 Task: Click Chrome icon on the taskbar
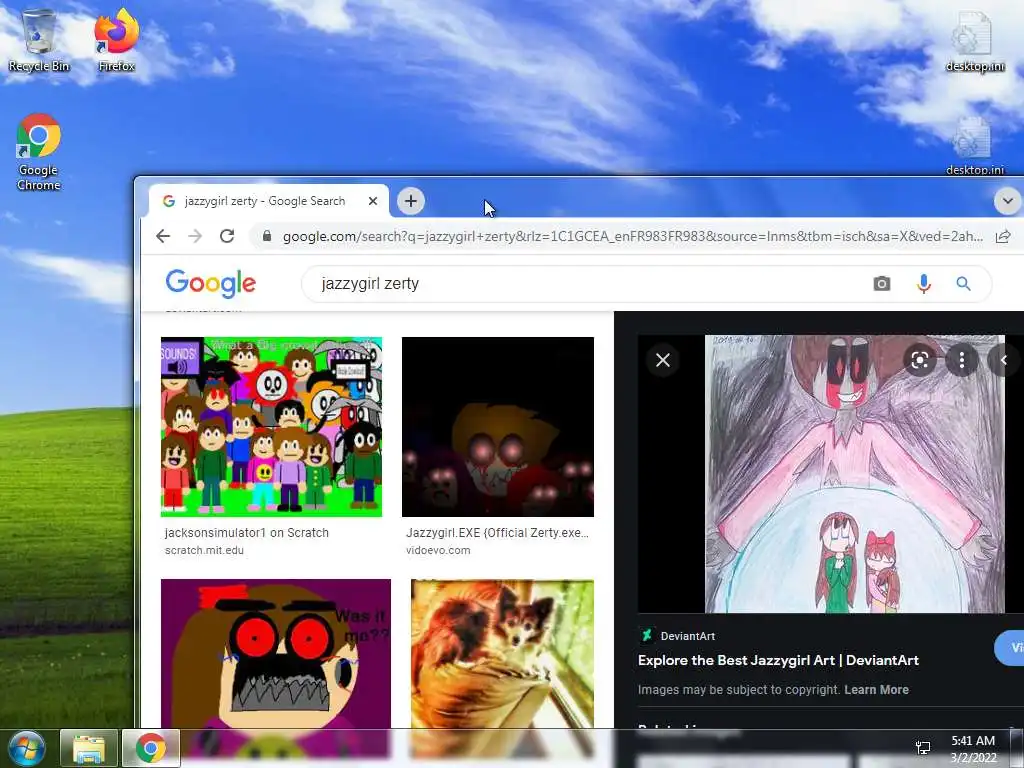click(151, 748)
